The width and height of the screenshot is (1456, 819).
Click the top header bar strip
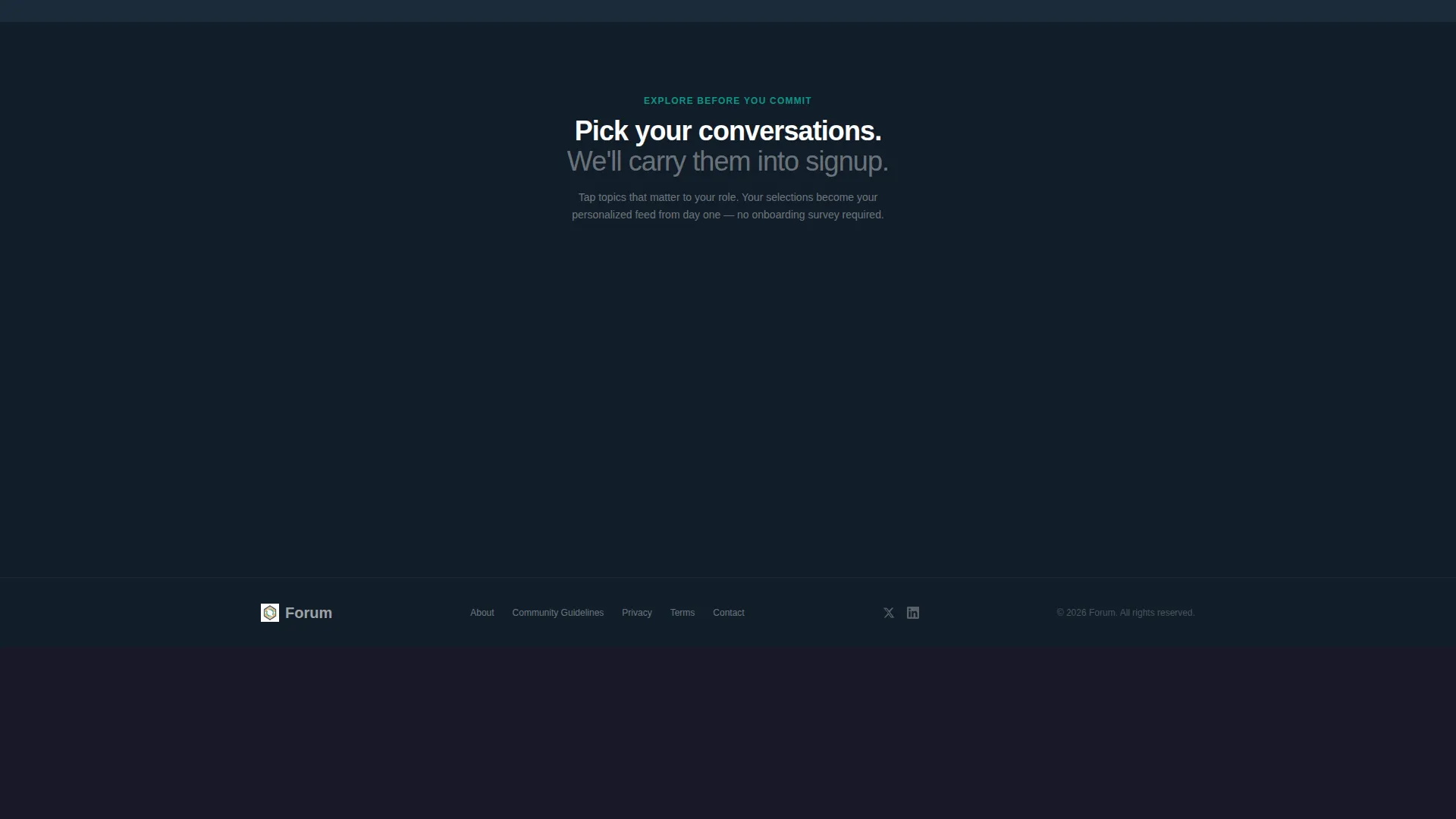point(728,11)
